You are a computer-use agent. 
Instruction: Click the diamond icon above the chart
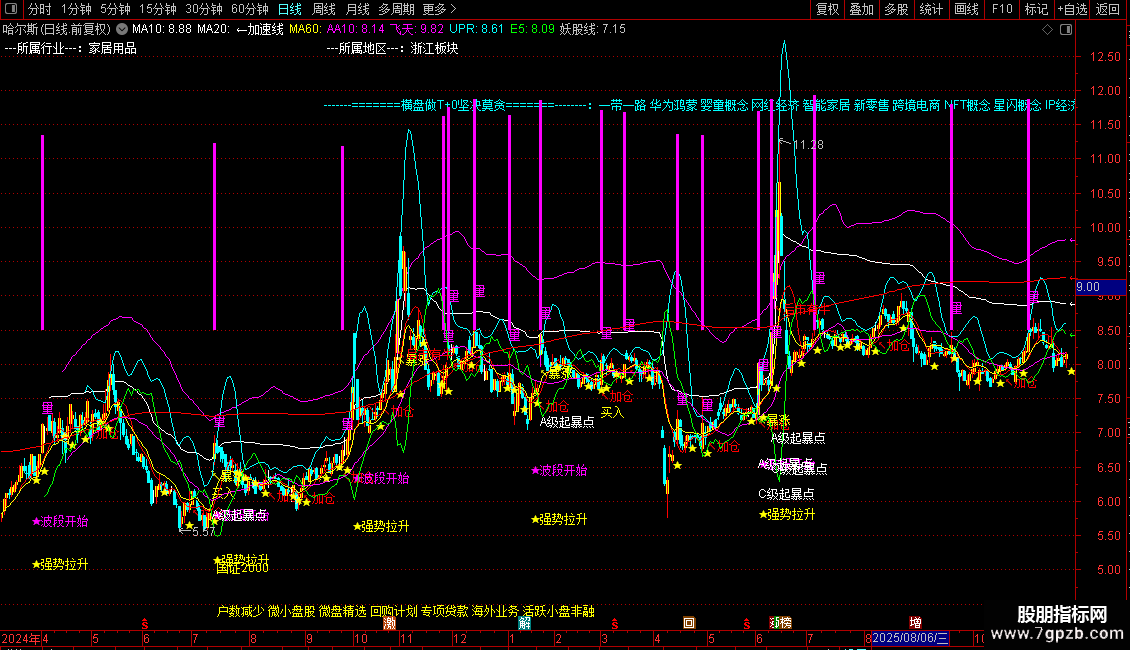point(1048,30)
